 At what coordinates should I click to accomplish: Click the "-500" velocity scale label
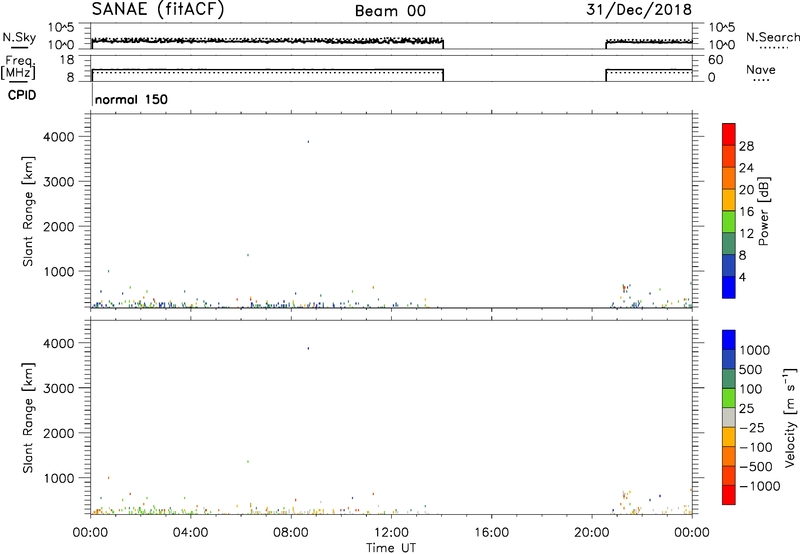click(x=756, y=467)
